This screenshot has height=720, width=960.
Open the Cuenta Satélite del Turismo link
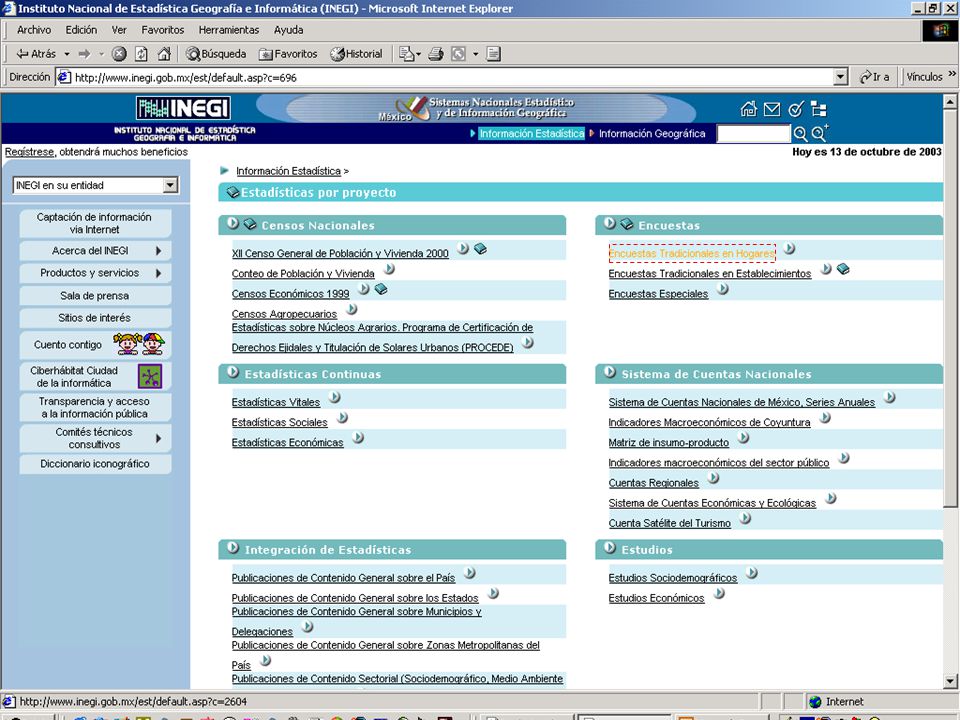pyautogui.click(x=669, y=523)
